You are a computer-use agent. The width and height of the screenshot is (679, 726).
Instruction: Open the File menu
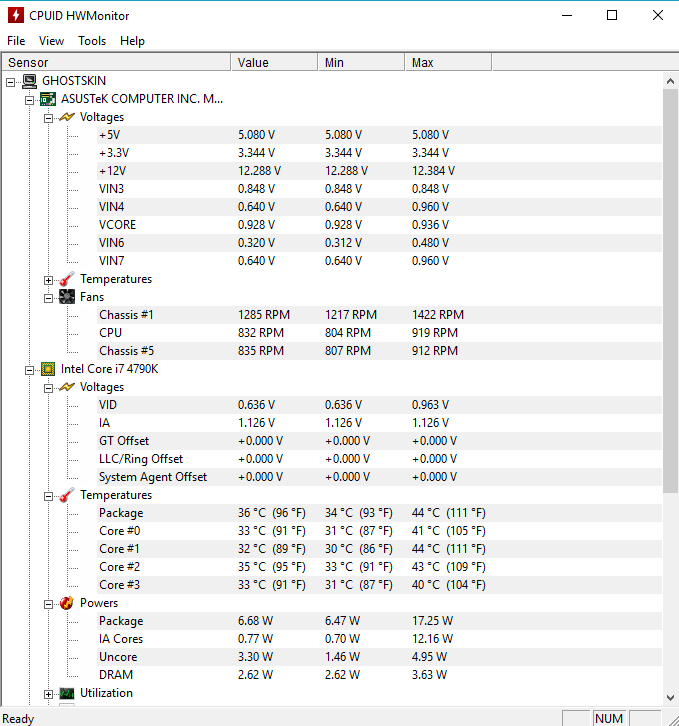click(x=16, y=41)
